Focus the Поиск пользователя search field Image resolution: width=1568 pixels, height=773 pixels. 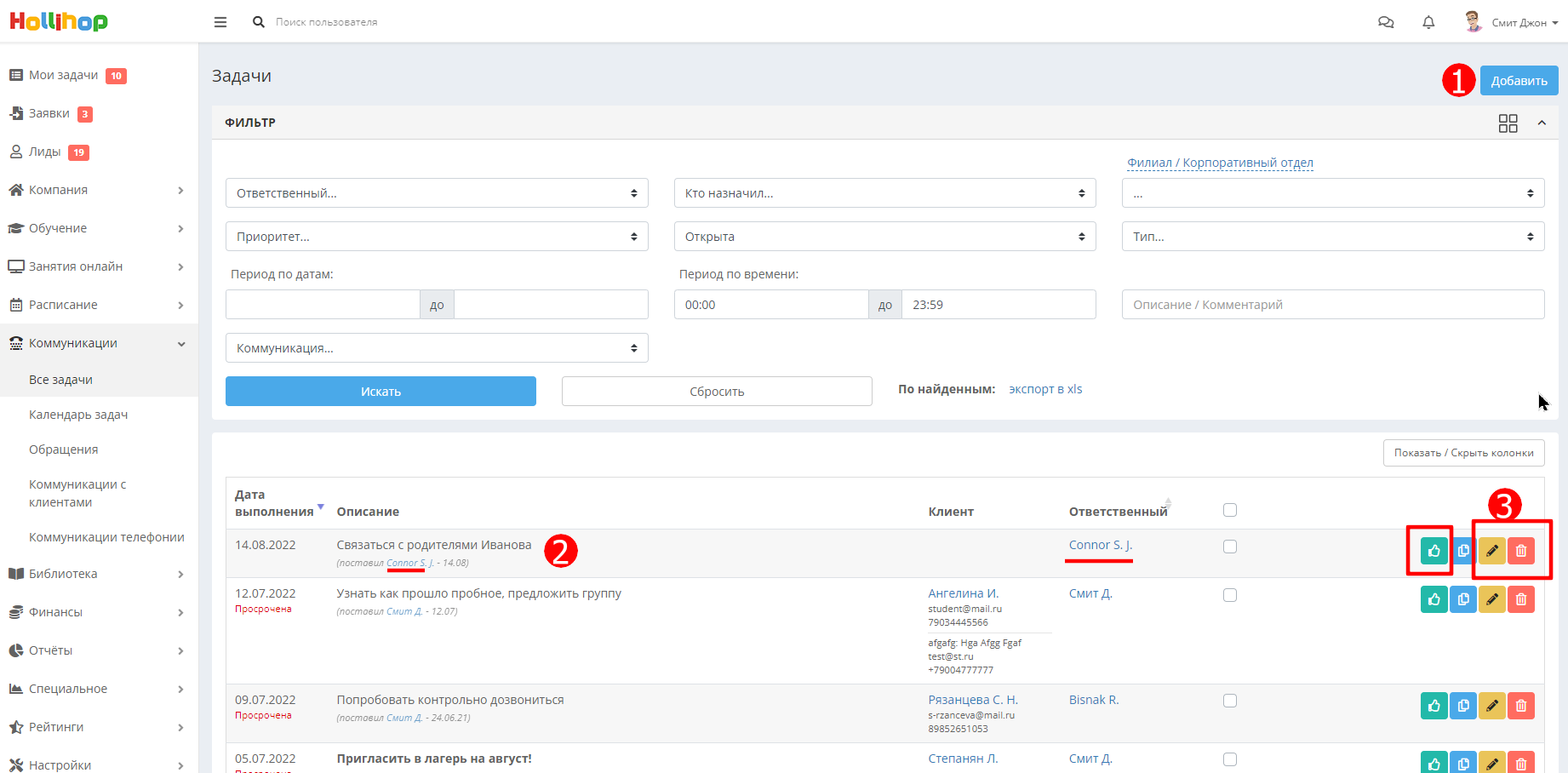coord(327,22)
